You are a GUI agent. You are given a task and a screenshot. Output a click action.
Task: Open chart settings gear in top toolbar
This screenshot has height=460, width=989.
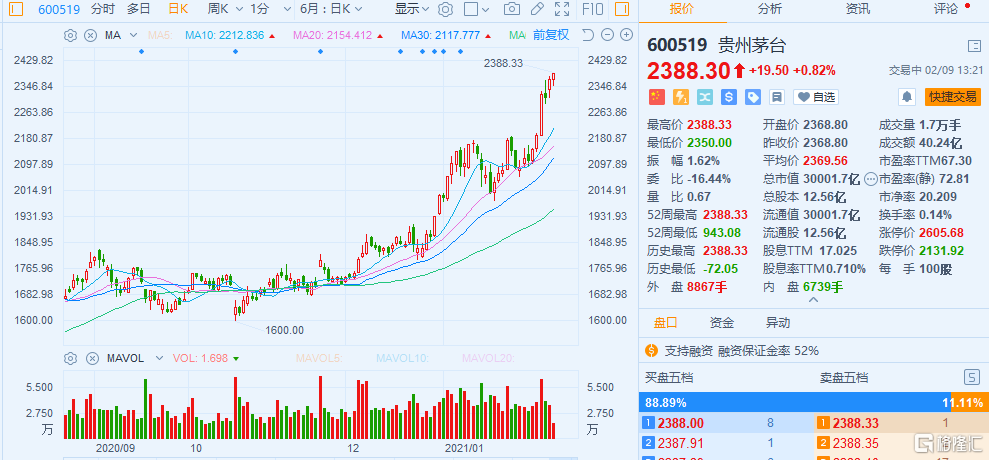tap(445, 9)
